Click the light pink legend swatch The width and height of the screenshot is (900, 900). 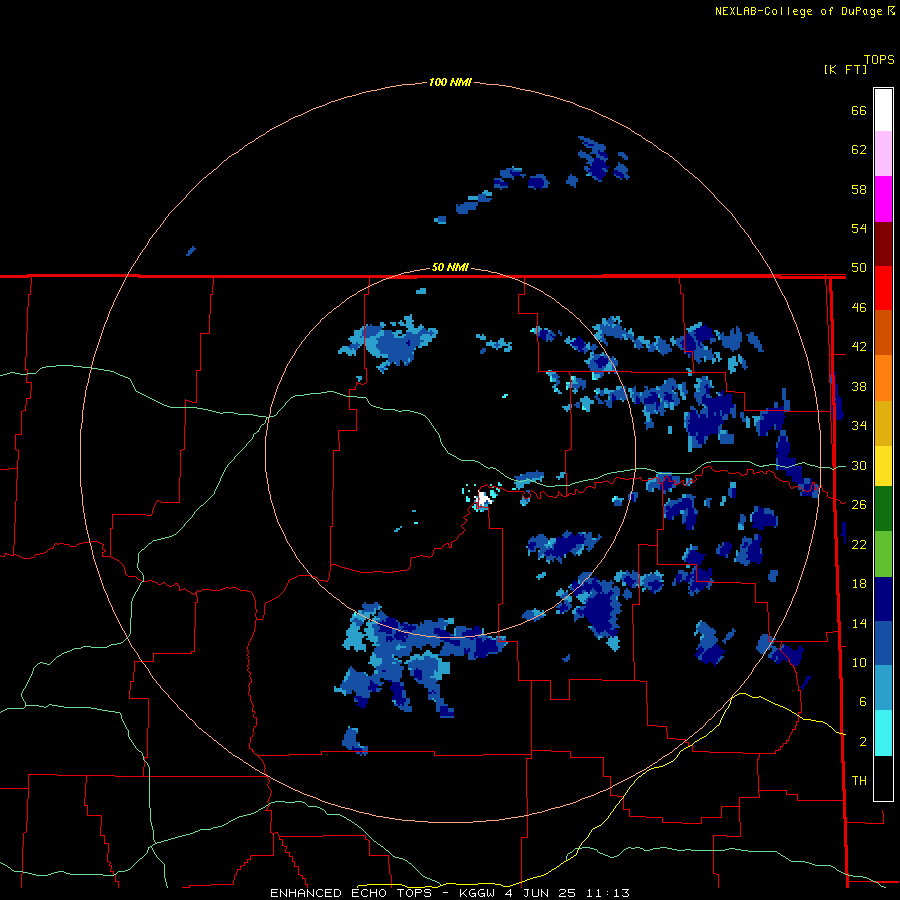pos(883,154)
